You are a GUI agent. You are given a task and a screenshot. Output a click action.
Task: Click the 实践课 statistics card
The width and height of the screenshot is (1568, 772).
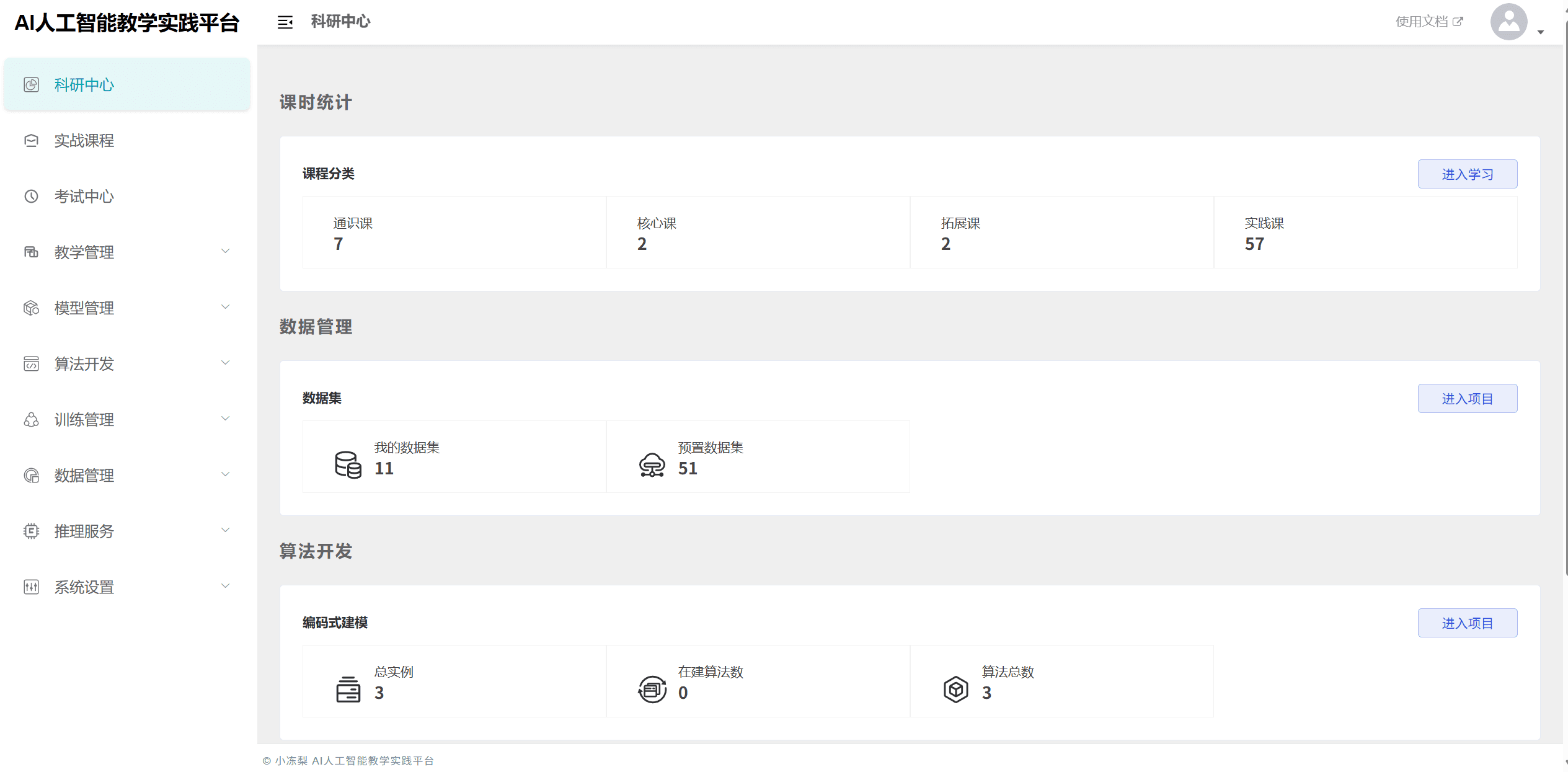coord(1365,233)
